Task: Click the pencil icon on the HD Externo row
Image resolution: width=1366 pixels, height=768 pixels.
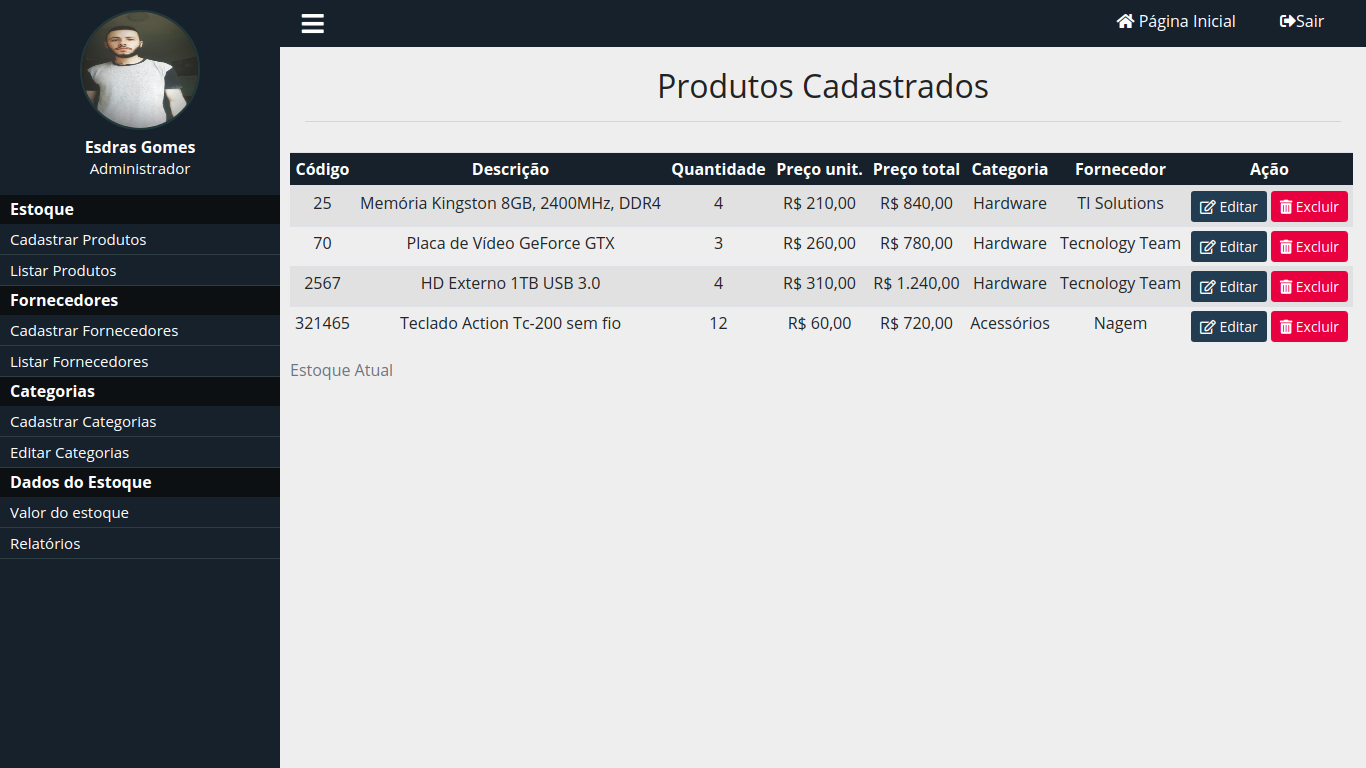Action: 1208,286
